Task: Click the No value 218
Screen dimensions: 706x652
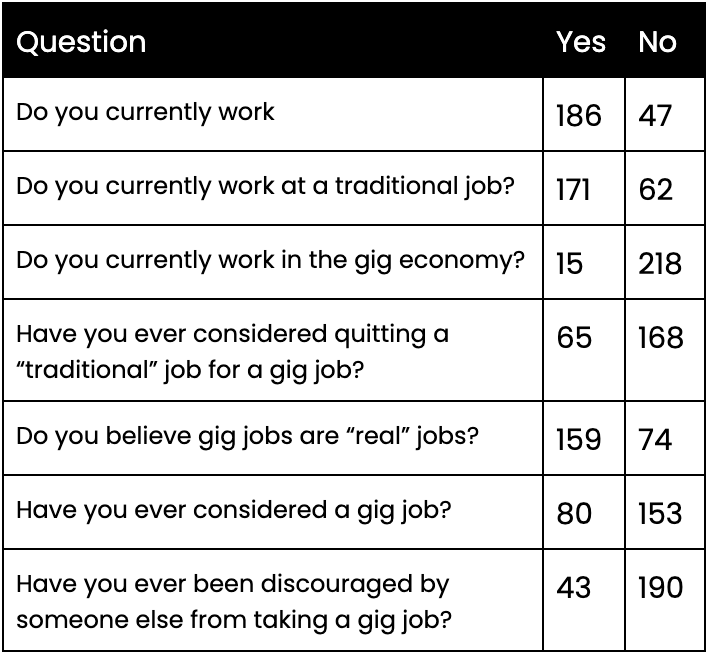Action: point(660,263)
